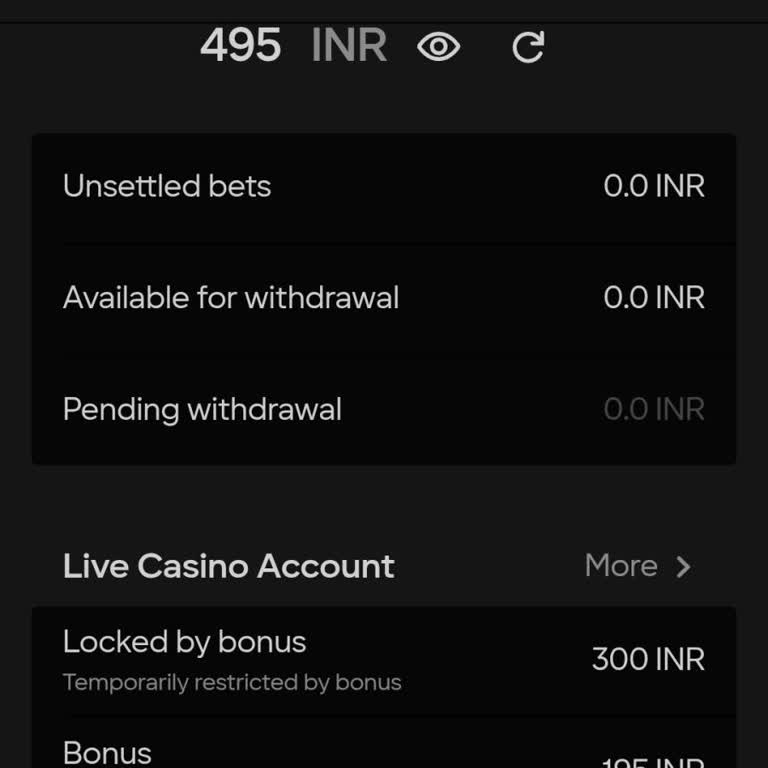
Task: Click the top header strip above balance
Action: point(384,10)
